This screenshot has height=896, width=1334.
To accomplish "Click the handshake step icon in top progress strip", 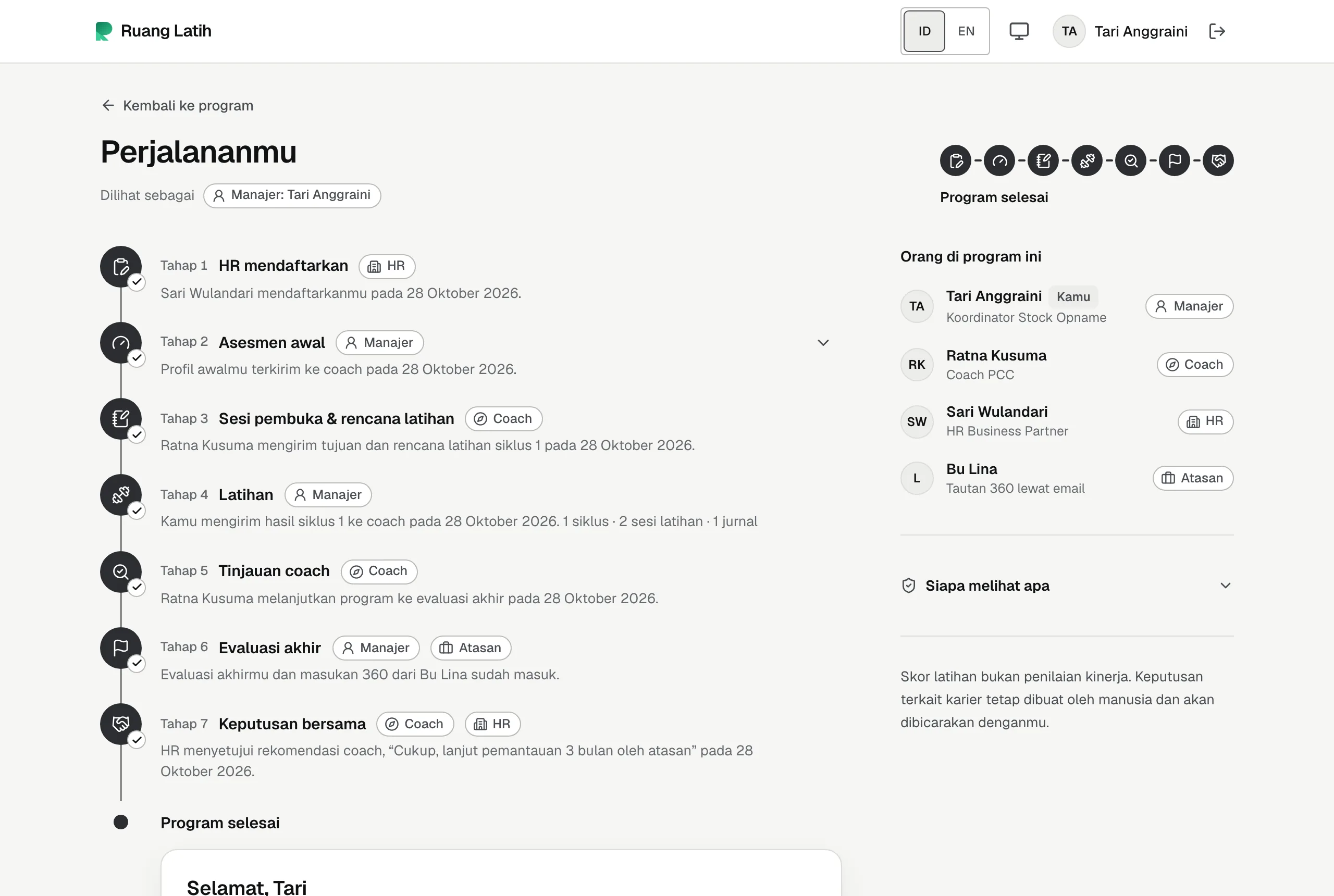I will point(1218,160).
